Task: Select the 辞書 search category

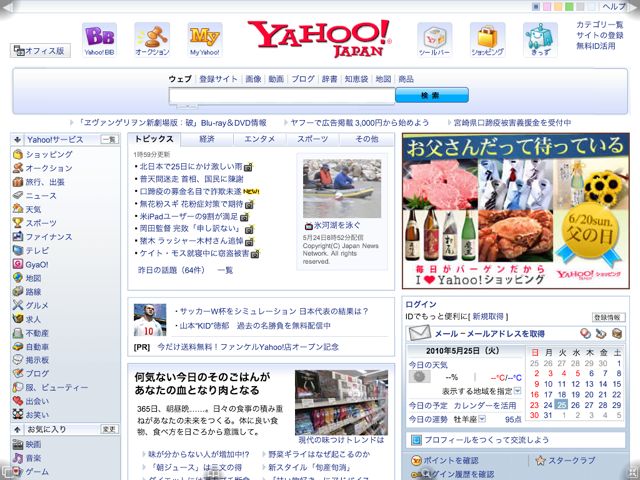Action: point(329,79)
